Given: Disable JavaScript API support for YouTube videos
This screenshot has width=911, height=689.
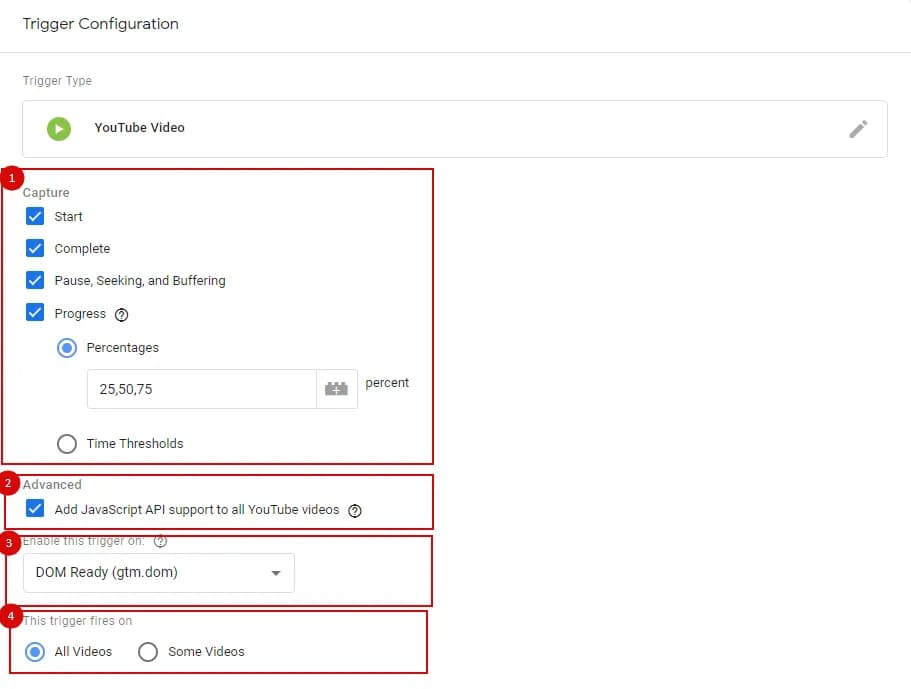Looking at the screenshot, I should tap(35, 509).
